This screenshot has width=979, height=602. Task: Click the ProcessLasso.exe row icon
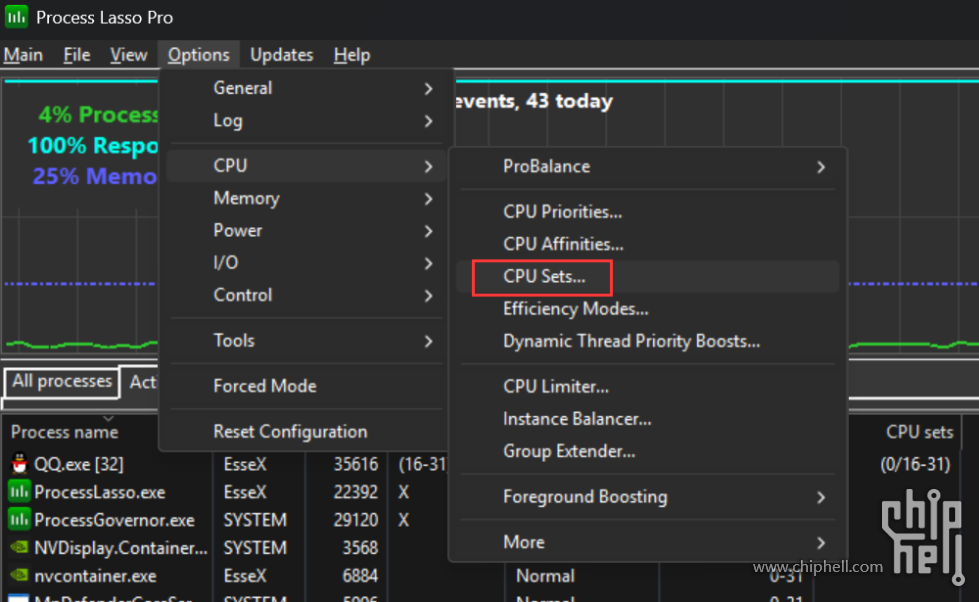(19, 491)
